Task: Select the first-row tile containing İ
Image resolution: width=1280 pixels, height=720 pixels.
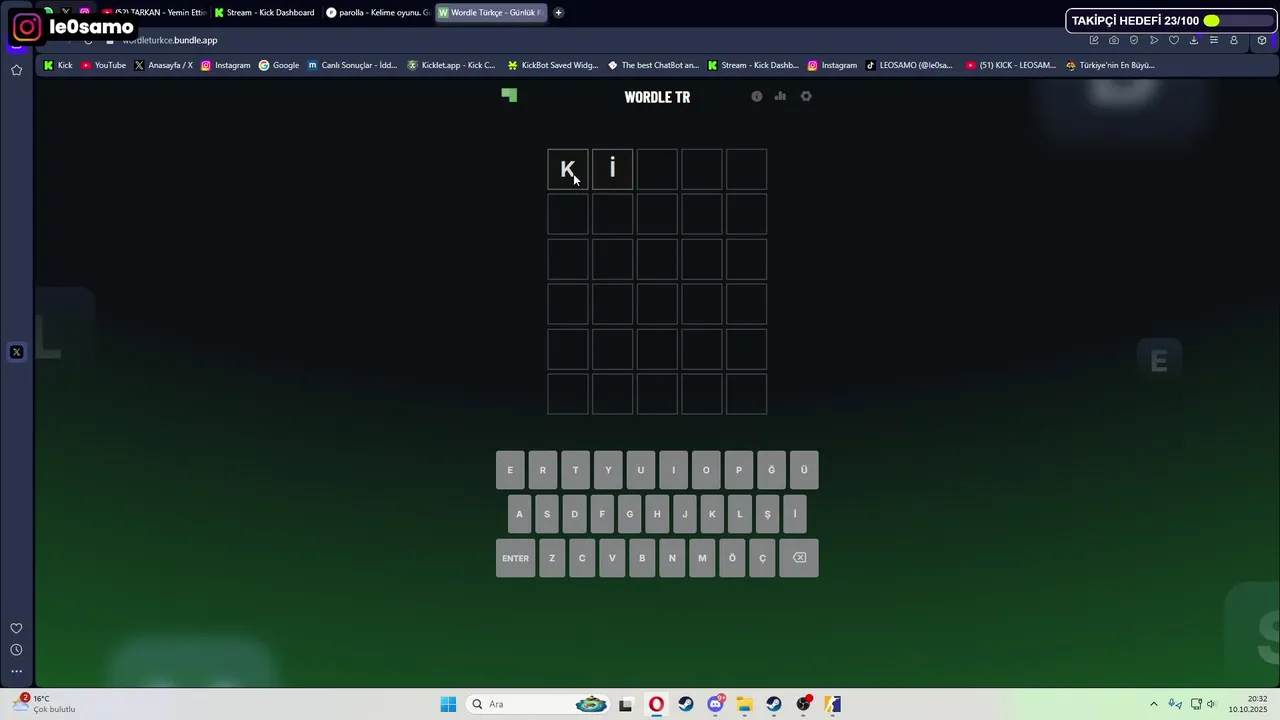Action: 613,169
